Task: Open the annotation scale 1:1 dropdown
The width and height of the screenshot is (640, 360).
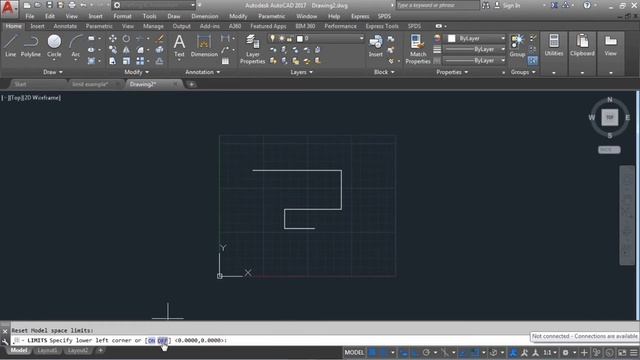Action: [x=550, y=352]
